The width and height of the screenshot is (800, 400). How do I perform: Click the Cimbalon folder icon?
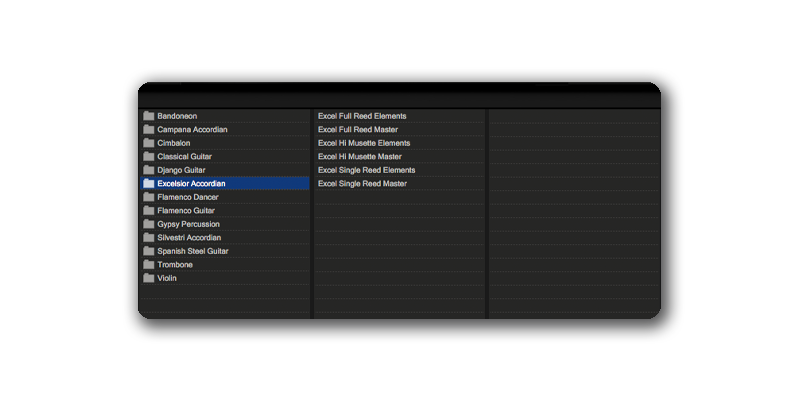[148, 143]
